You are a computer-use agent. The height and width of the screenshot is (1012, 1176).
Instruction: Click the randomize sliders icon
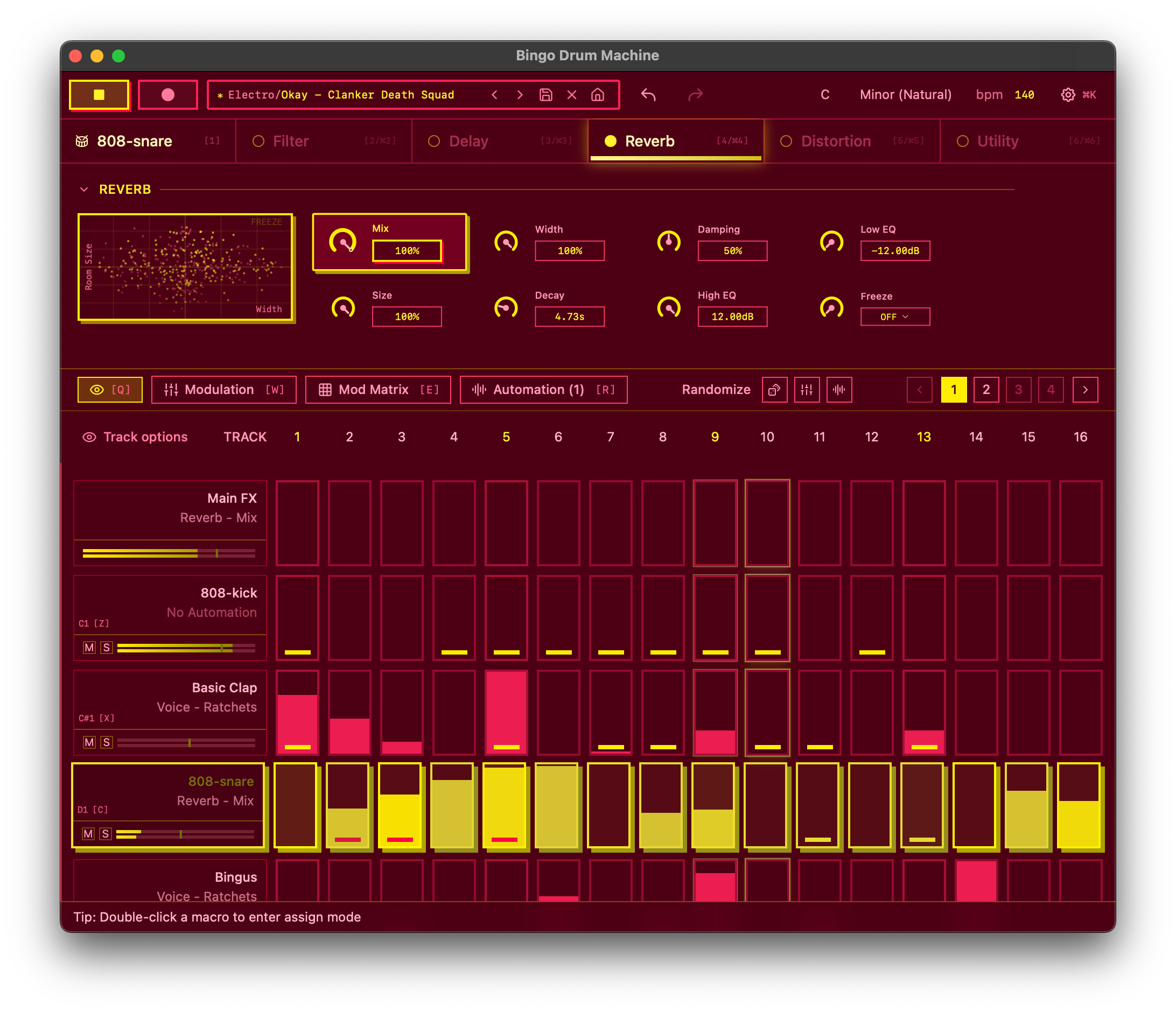(x=807, y=390)
